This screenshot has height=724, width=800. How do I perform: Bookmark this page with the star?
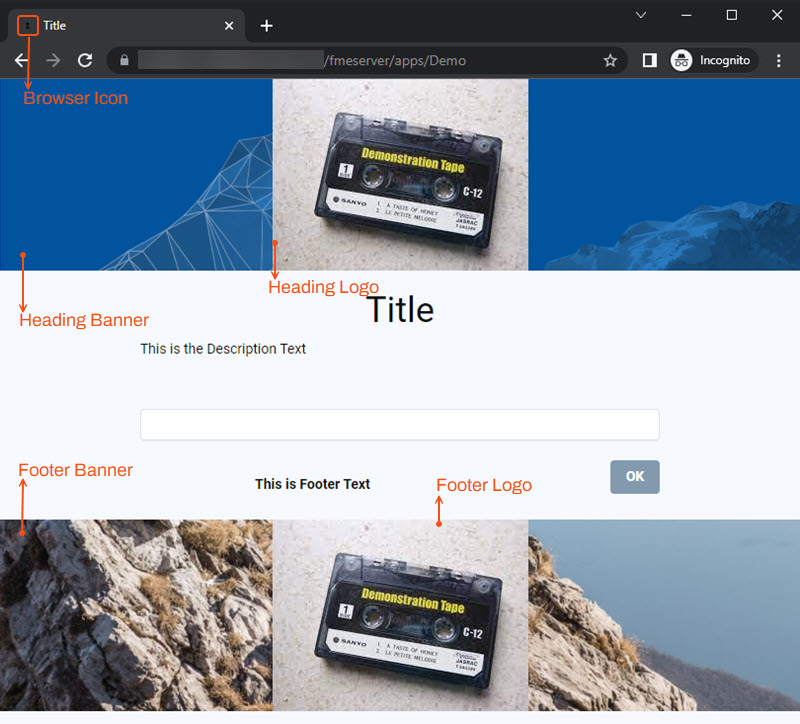point(610,61)
